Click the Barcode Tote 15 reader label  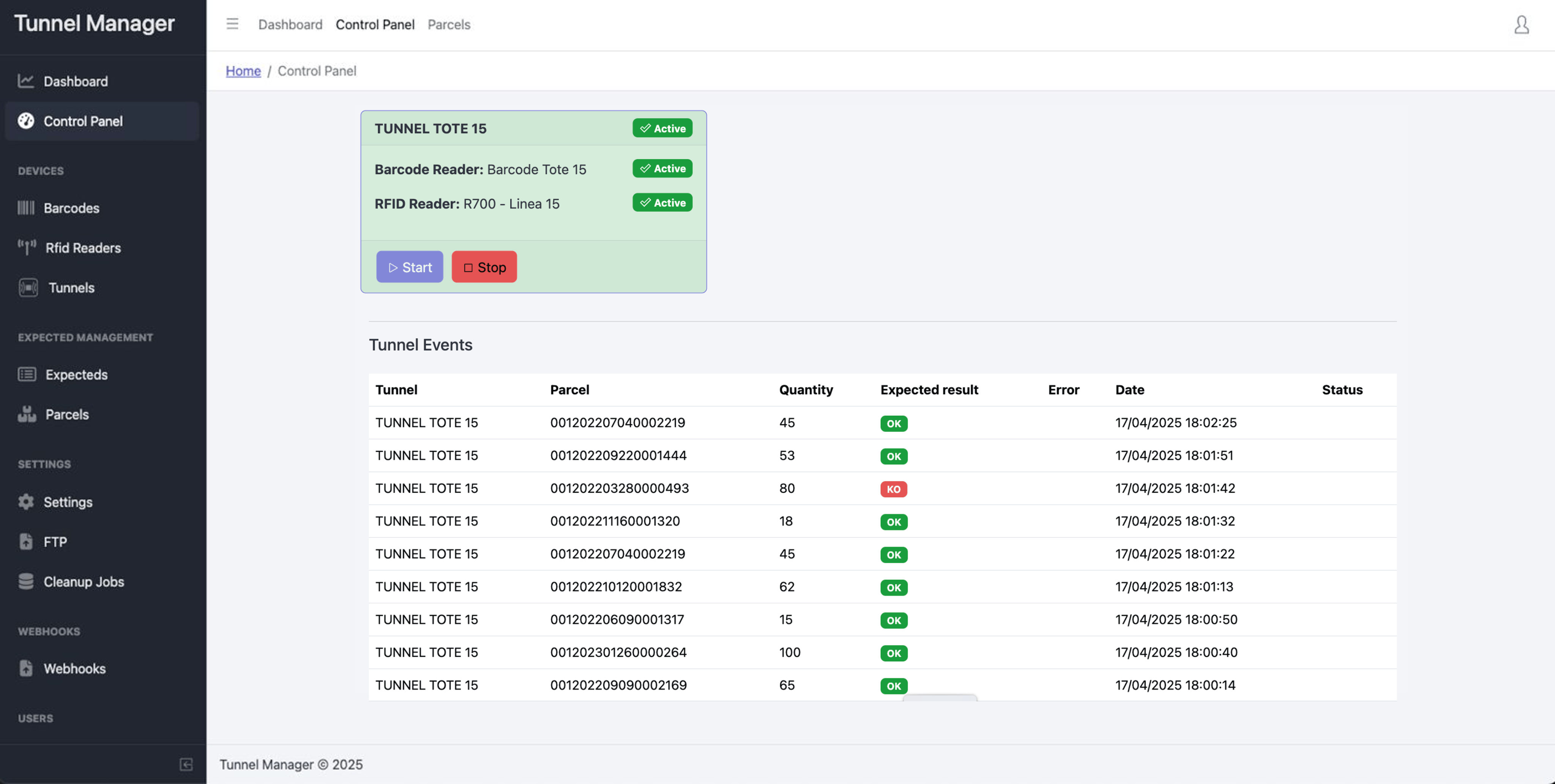coord(537,169)
